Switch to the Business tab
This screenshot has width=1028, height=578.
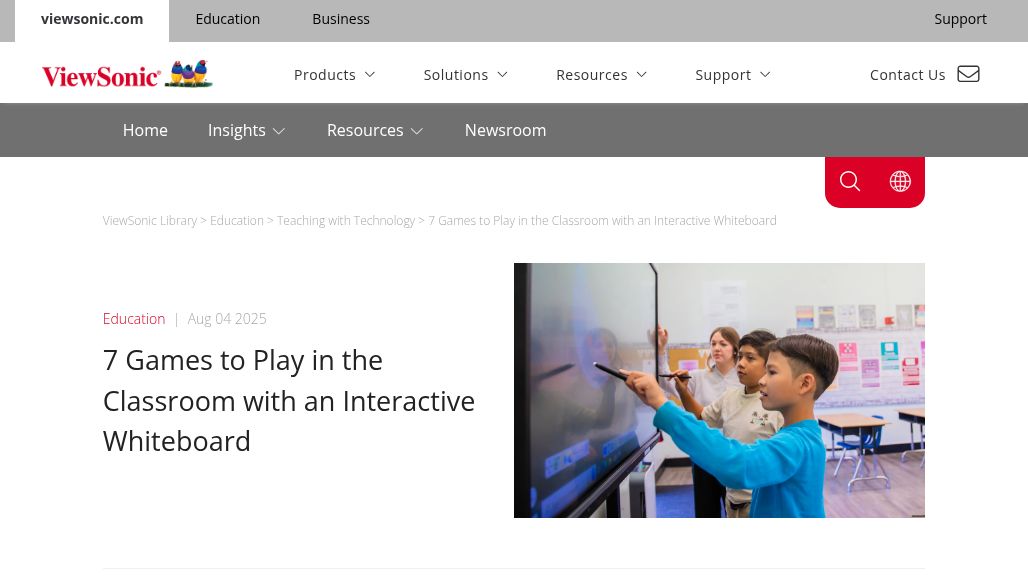coord(340,19)
